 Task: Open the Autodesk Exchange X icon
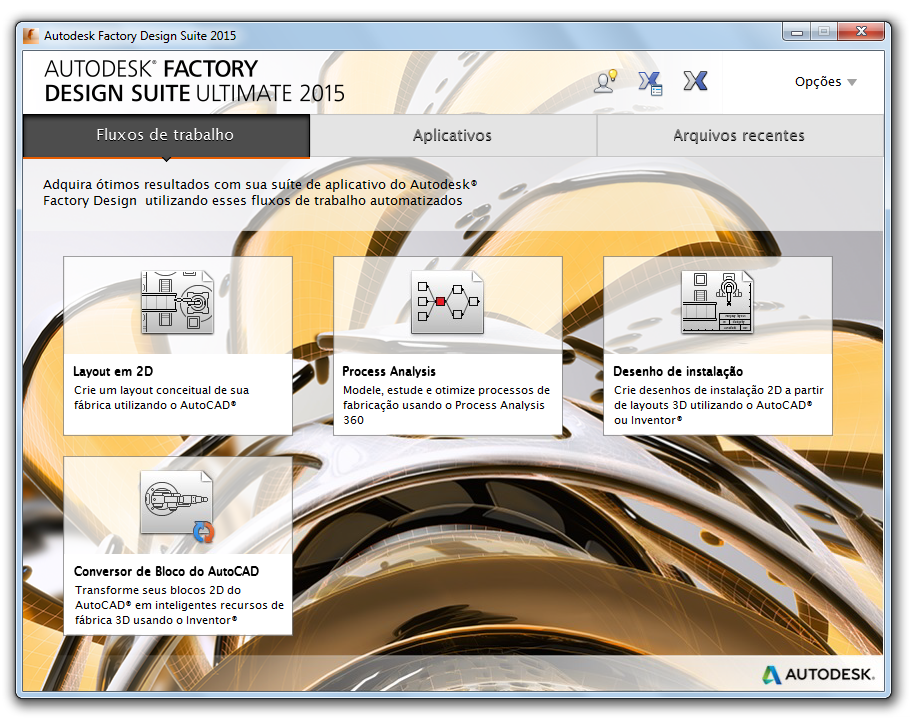point(695,81)
